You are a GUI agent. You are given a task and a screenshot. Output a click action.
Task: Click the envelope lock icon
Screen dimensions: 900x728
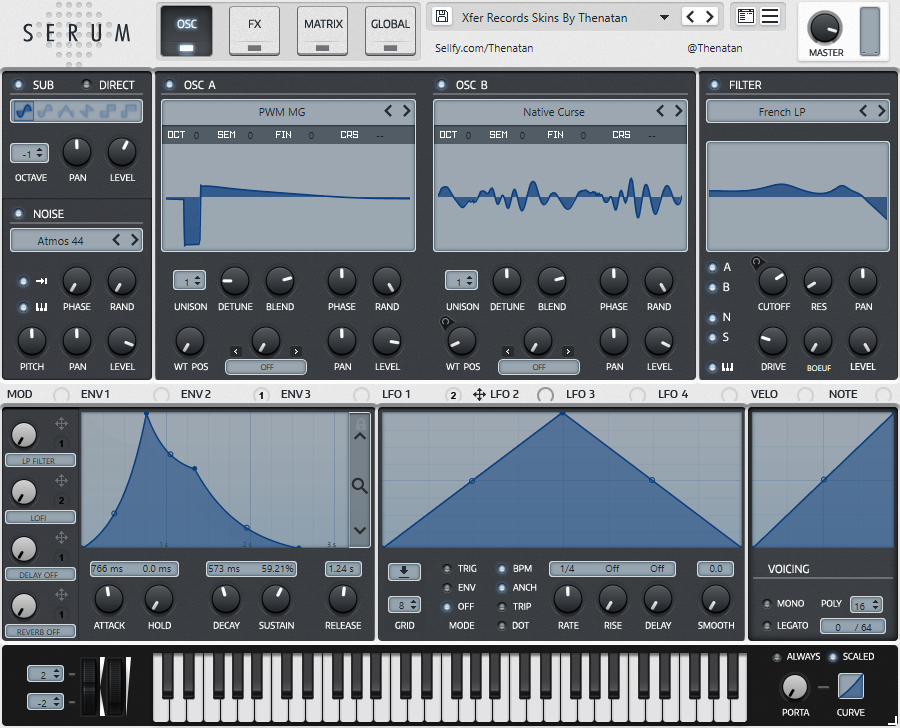click(360, 424)
